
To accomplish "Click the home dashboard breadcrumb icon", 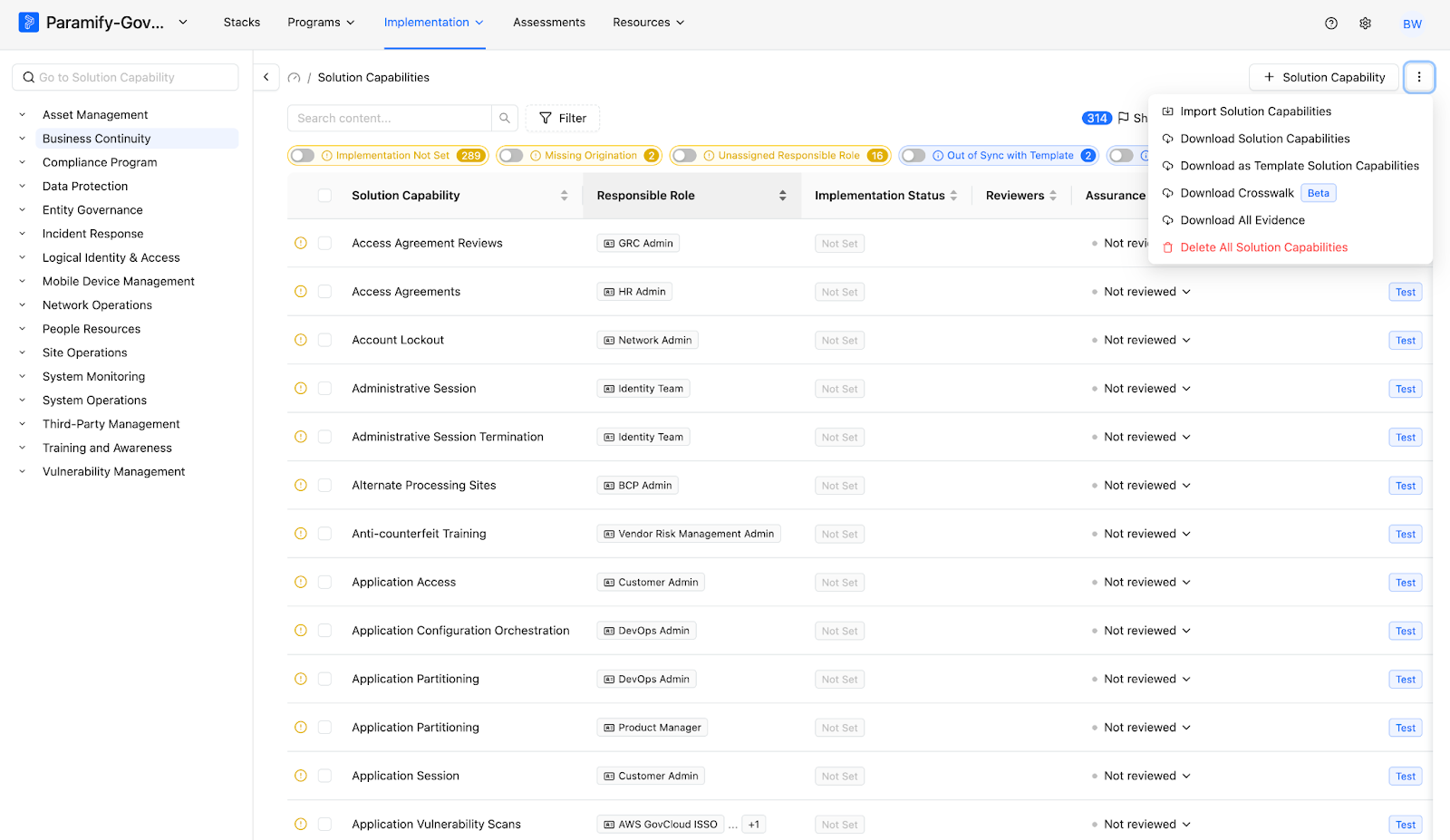I will (x=294, y=78).
